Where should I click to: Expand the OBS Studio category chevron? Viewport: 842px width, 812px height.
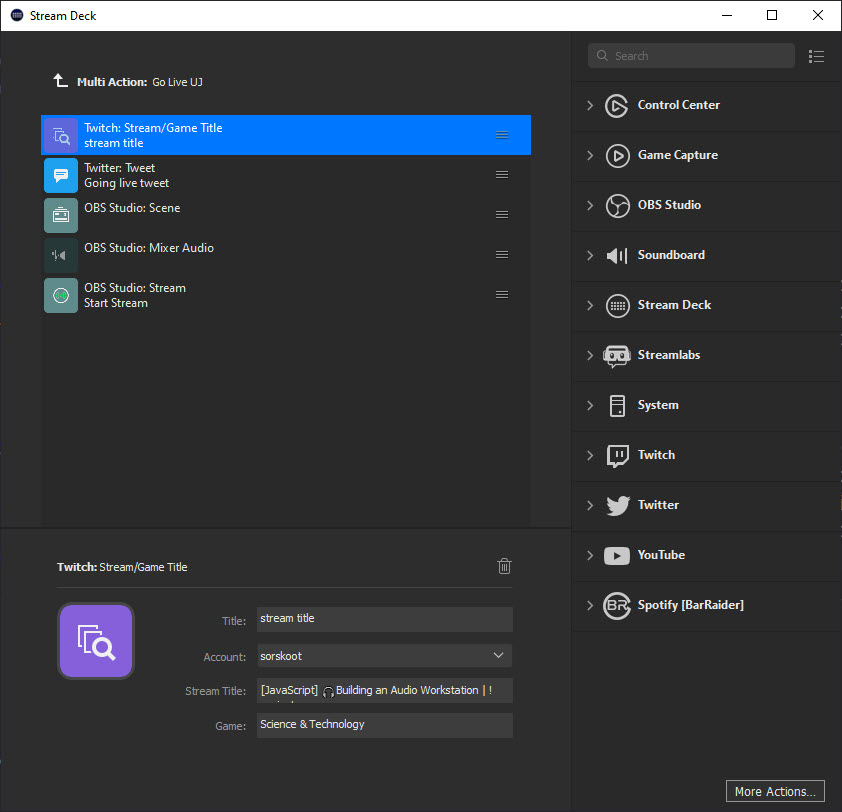coord(590,205)
